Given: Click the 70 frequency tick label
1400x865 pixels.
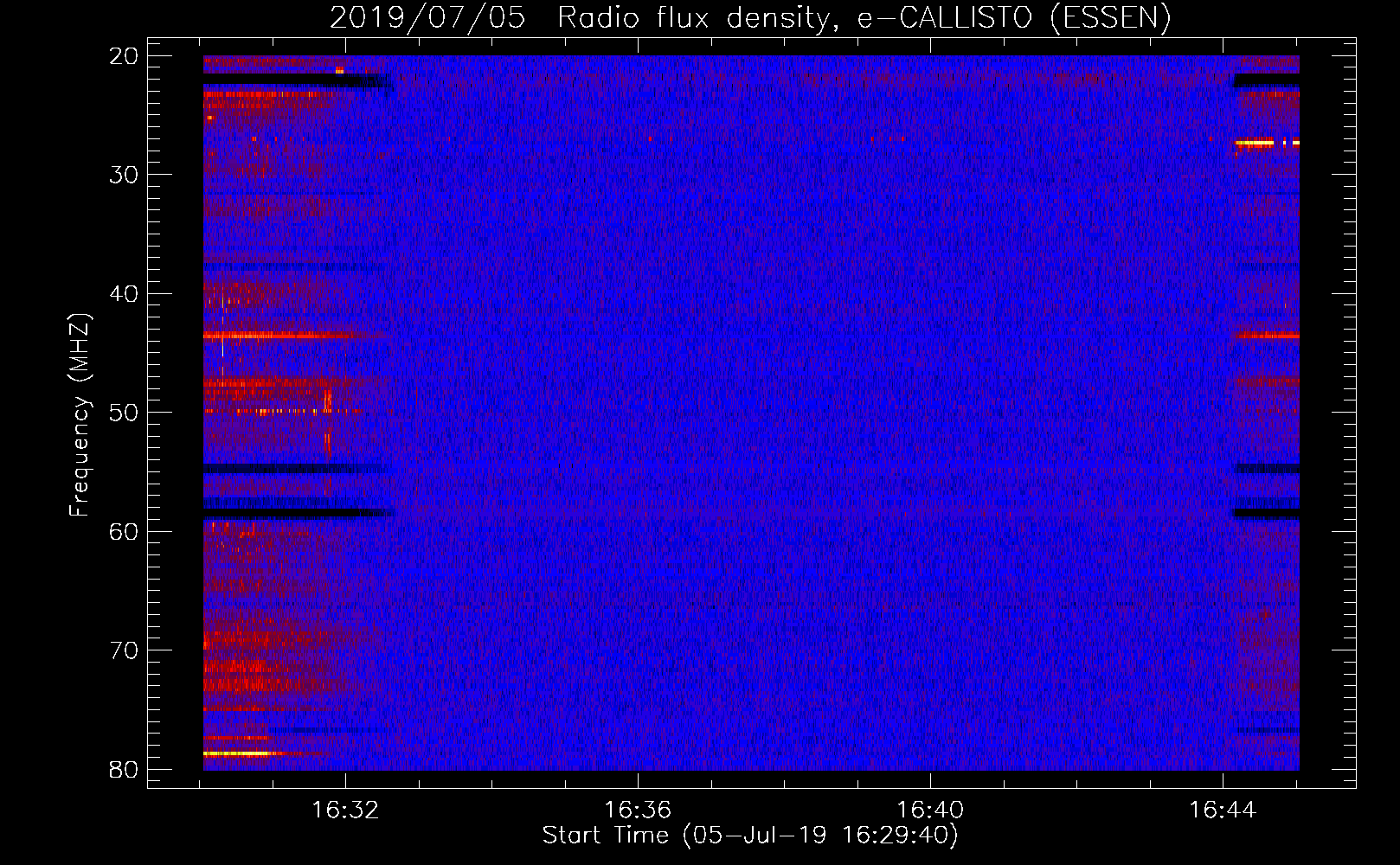Looking at the screenshot, I should [x=124, y=650].
